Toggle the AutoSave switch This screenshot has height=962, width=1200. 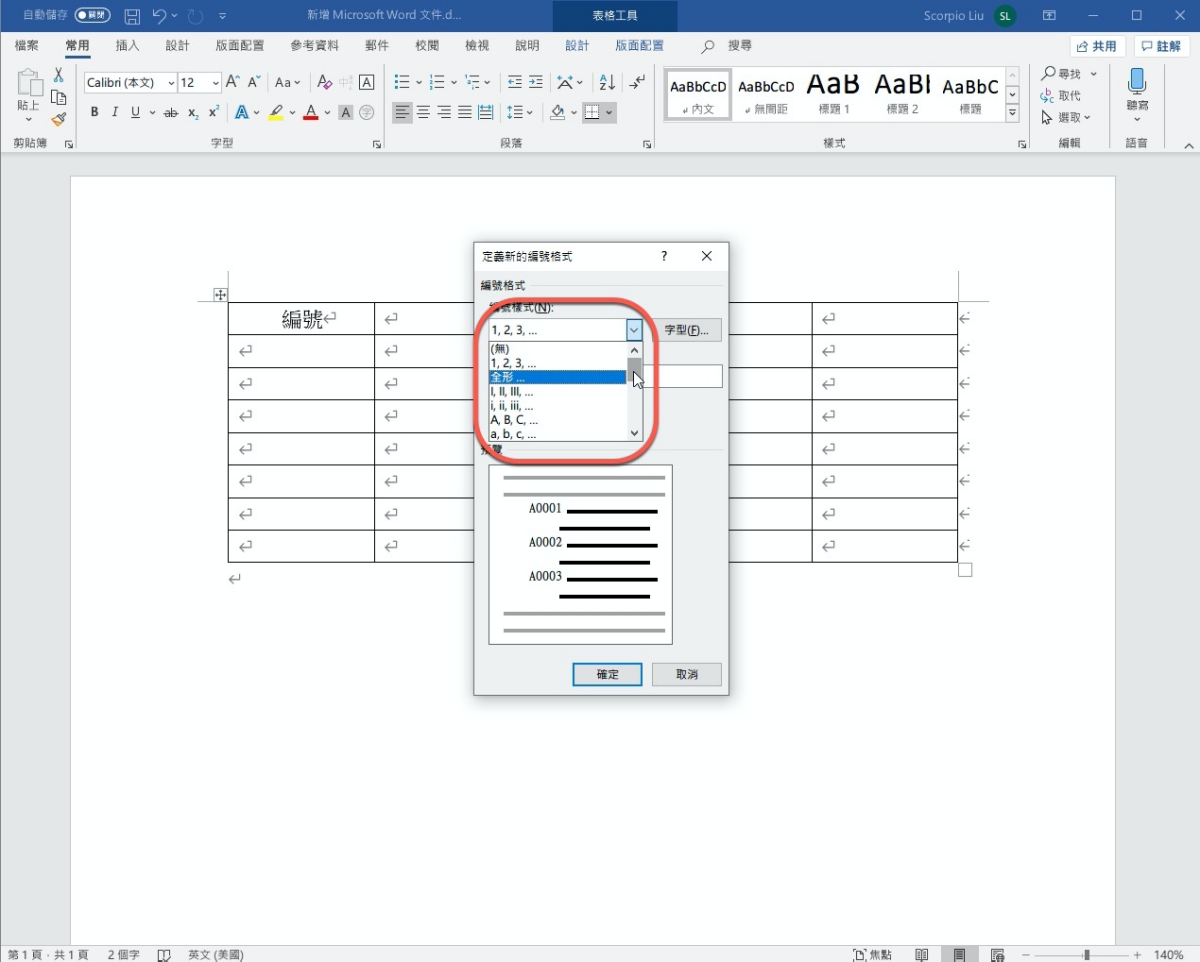[x=93, y=16]
